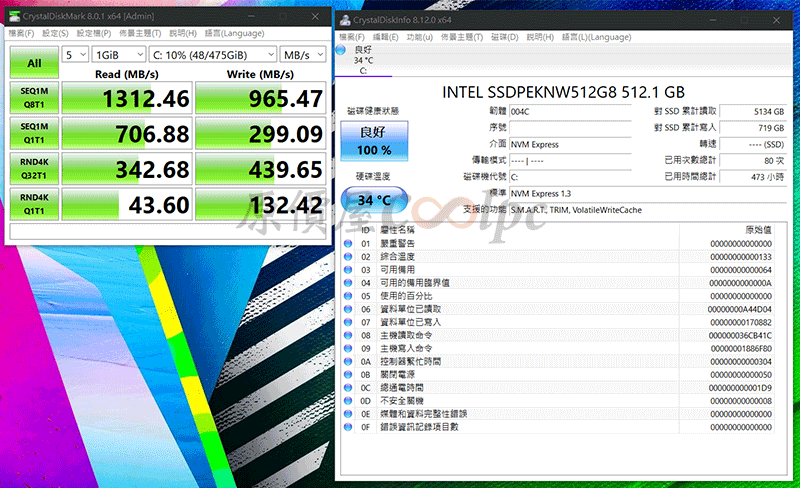Open 設定(S) menu in CrystalDiskMark
Image resolution: width=800 pixels, height=488 pixels.
[55, 33]
